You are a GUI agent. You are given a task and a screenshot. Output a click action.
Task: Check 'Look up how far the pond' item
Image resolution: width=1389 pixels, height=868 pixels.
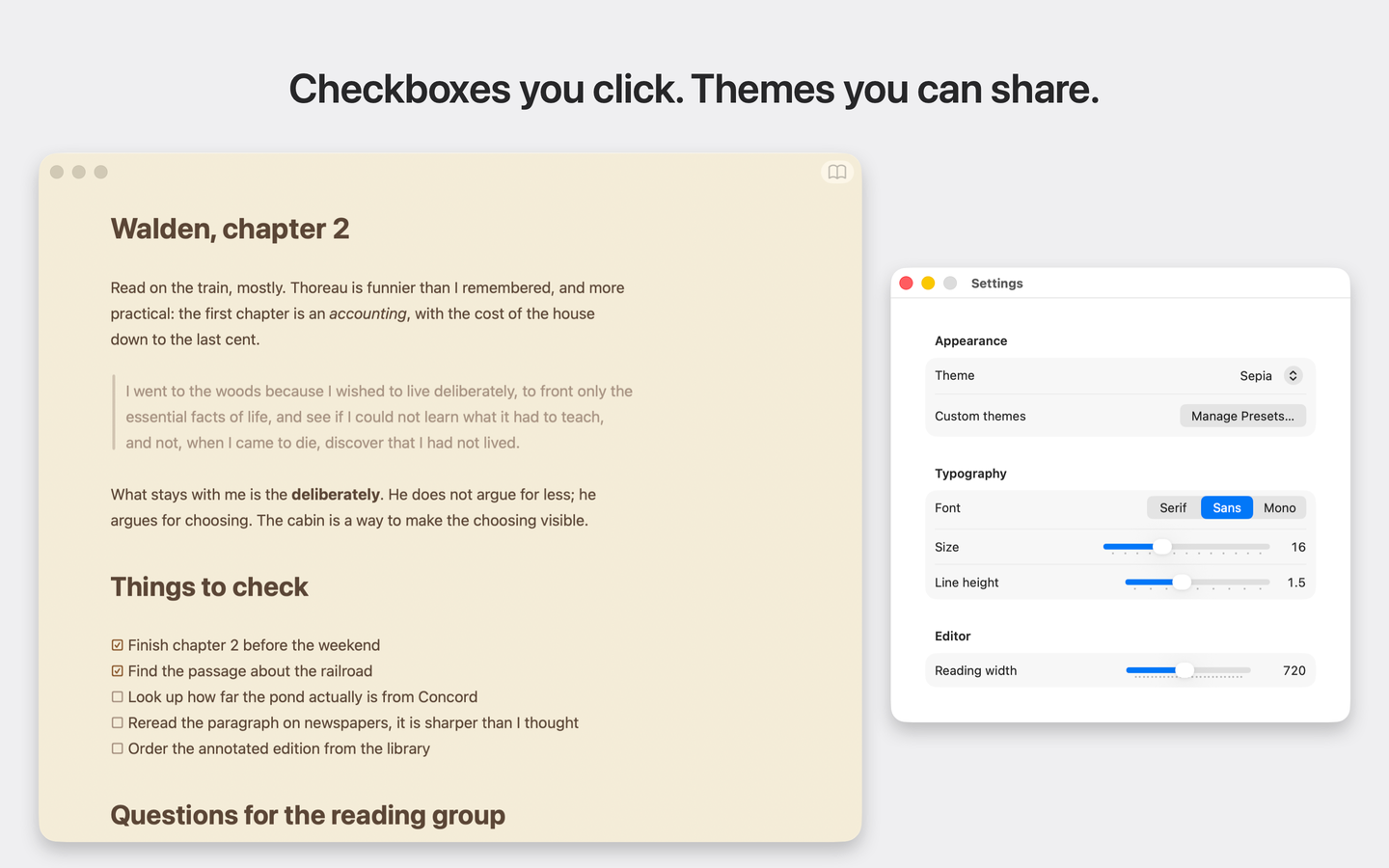[117, 697]
